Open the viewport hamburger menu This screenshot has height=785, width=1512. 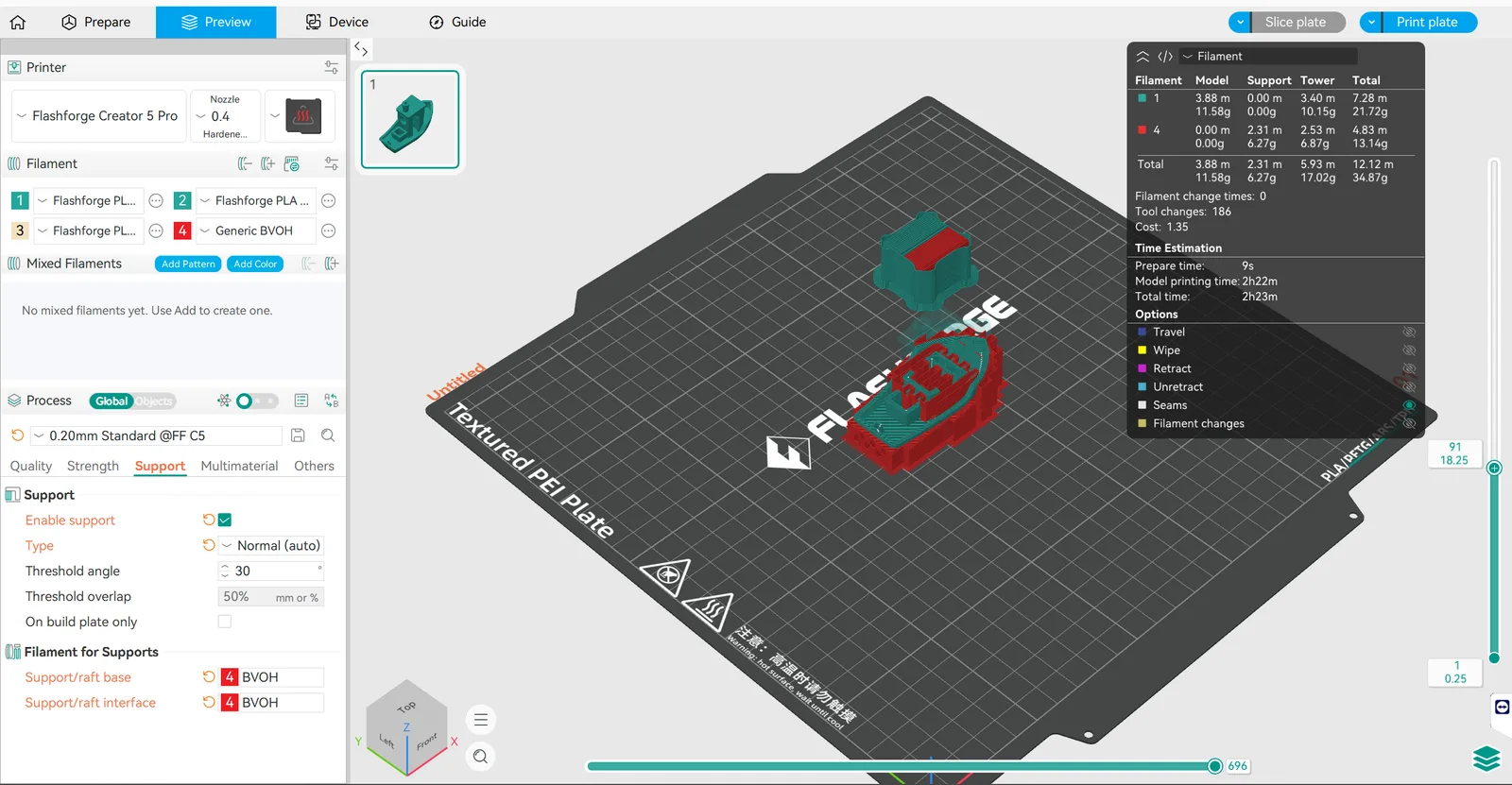pos(481,720)
